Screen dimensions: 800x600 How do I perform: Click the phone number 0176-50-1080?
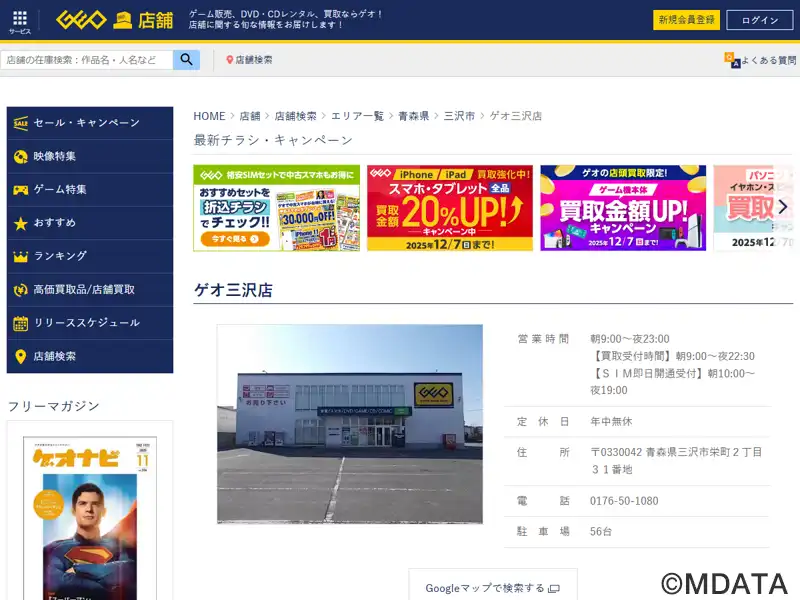pyautogui.click(x=624, y=501)
